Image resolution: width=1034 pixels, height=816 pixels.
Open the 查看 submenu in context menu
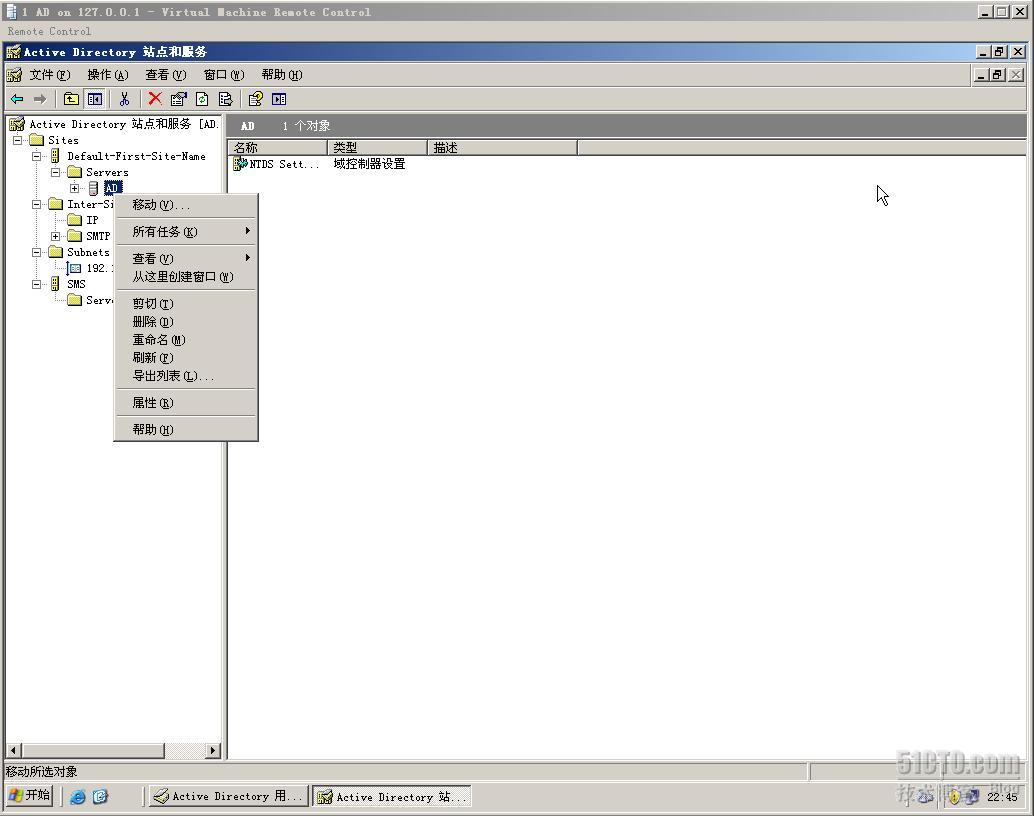pos(186,259)
